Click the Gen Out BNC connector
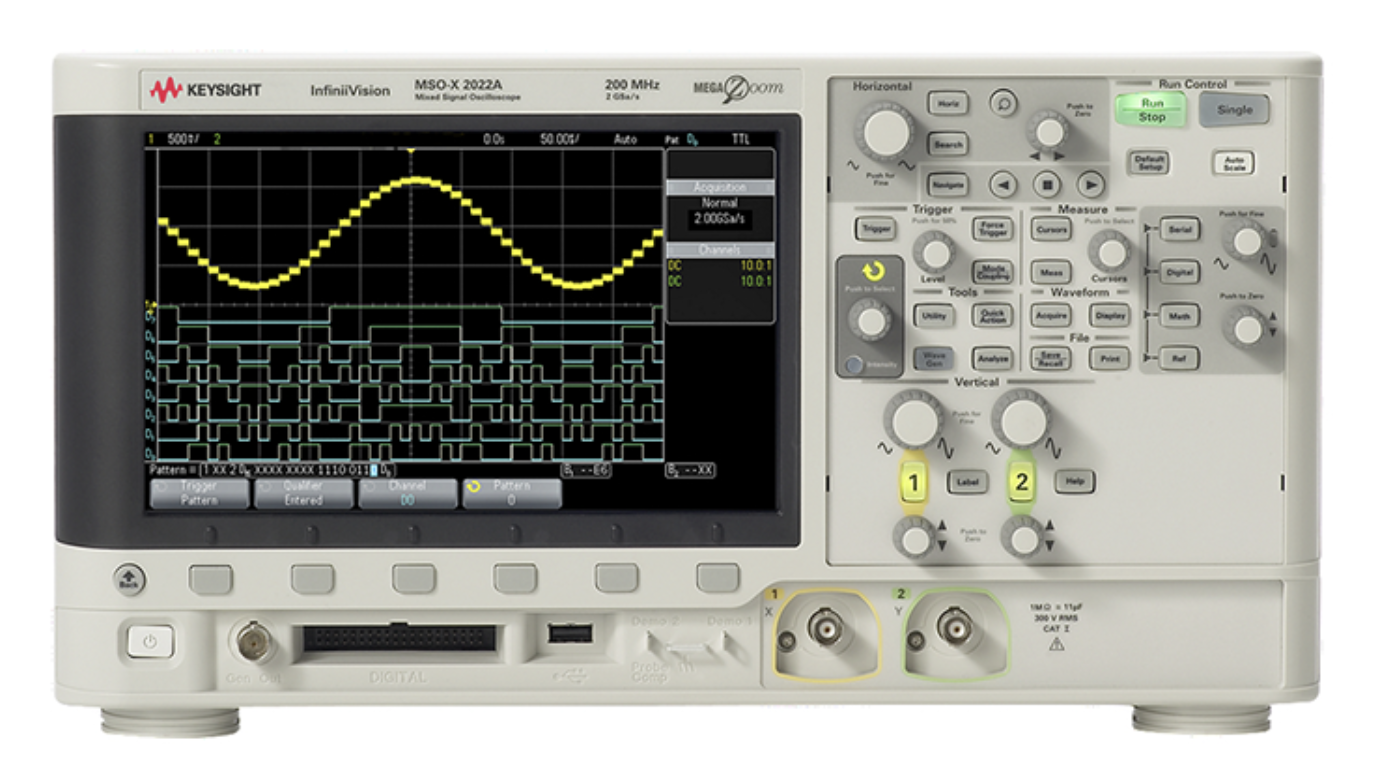Viewport: 1380px width, 778px height. [x=253, y=641]
